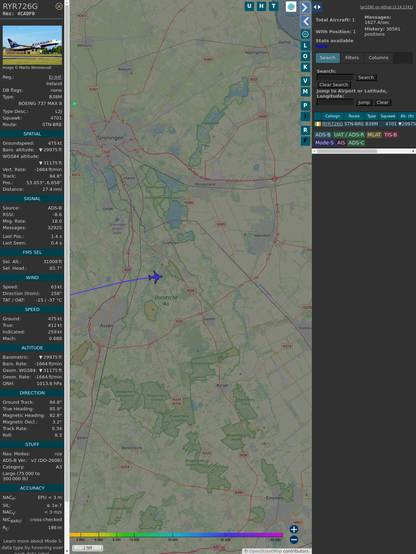Click the Ireland flag icon in table row
This screenshot has height=554, width=416.
pyautogui.click(x=318, y=124)
